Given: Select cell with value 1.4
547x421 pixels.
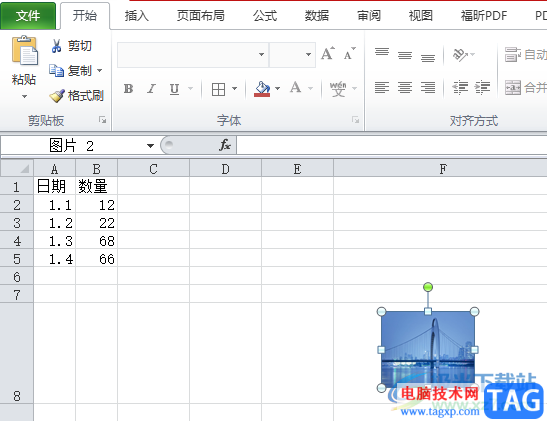Looking at the screenshot, I should pyautogui.click(x=54, y=258).
